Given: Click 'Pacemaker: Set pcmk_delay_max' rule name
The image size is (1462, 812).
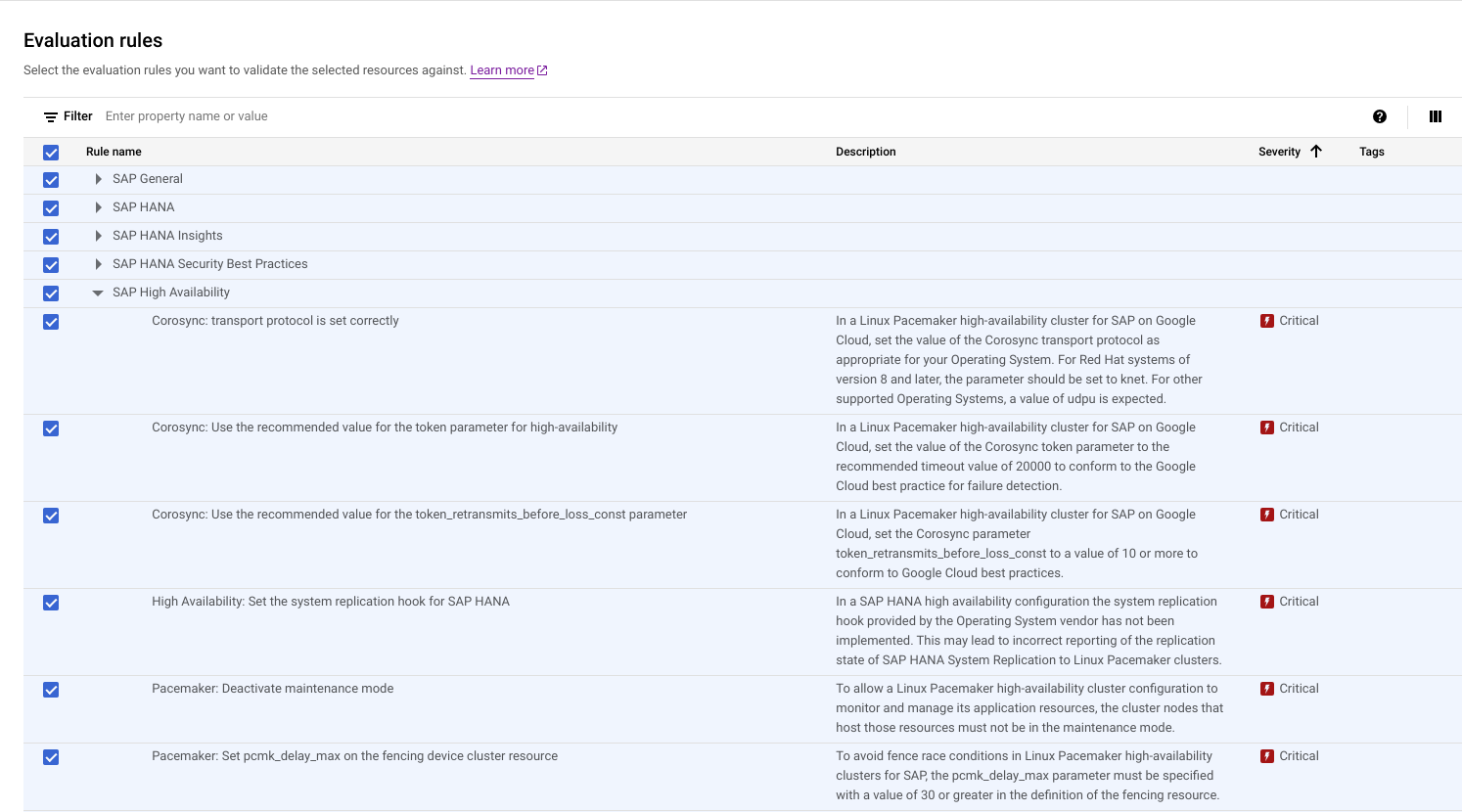Looking at the screenshot, I should point(355,756).
